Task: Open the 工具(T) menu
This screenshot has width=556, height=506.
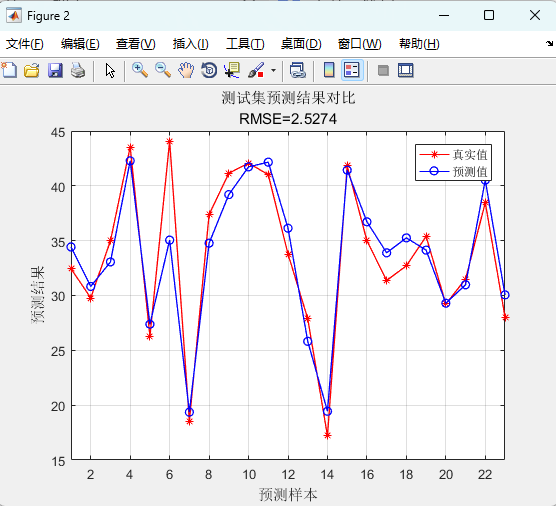Action: click(245, 44)
